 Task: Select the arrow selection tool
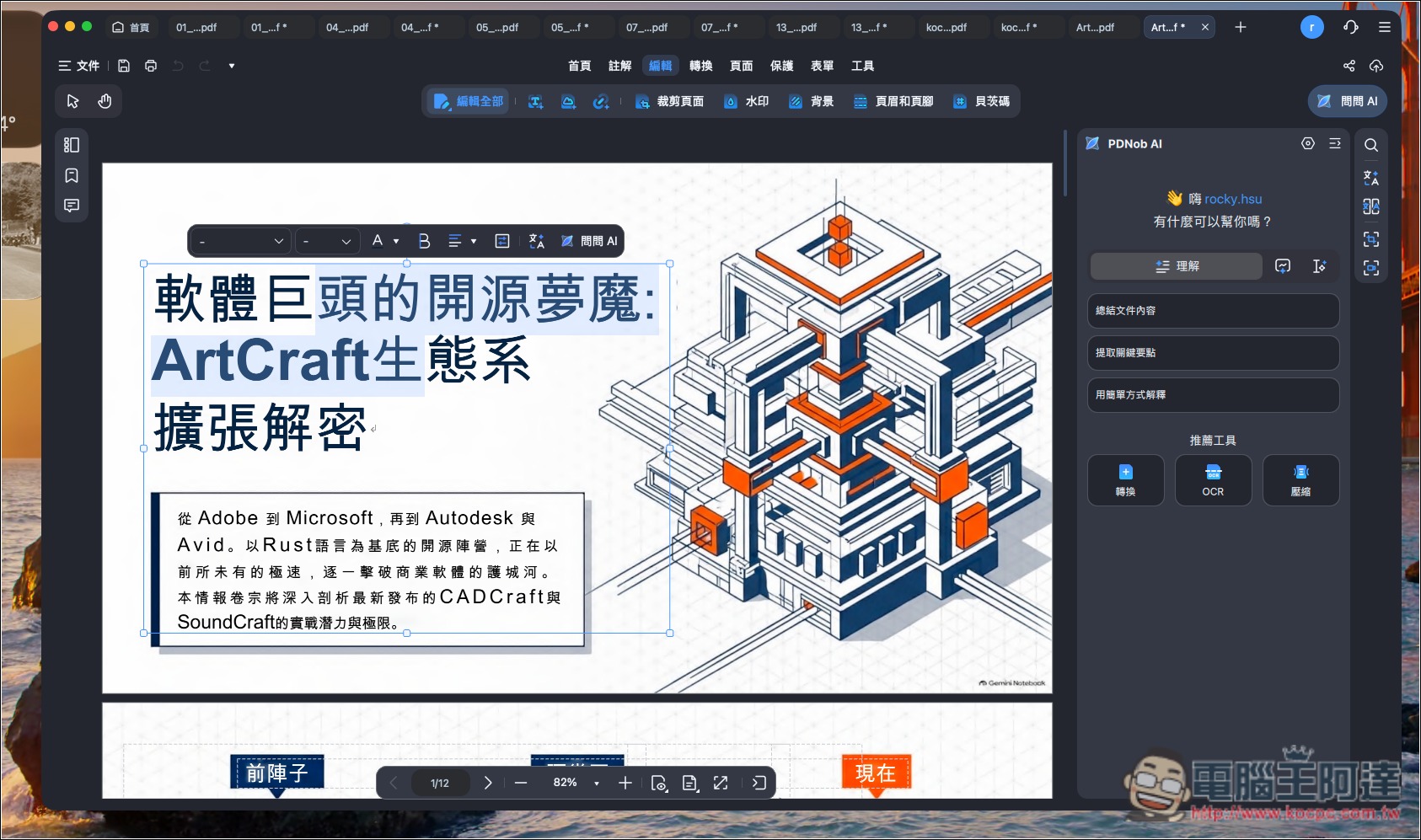(73, 101)
